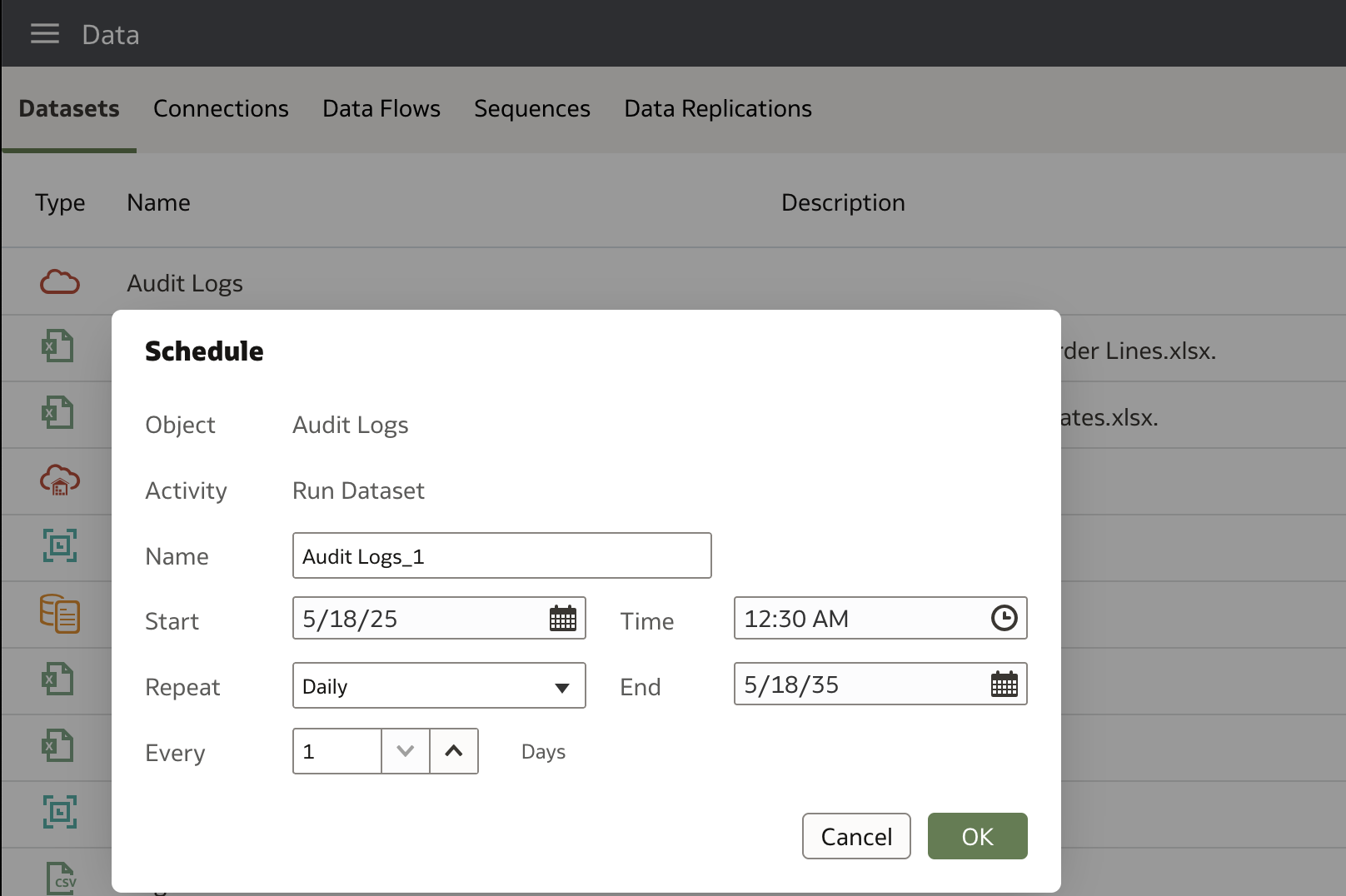This screenshot has height=896, width=1346.
Task: Open the calendar picker for the Start date
Action: tap(564, 618)
